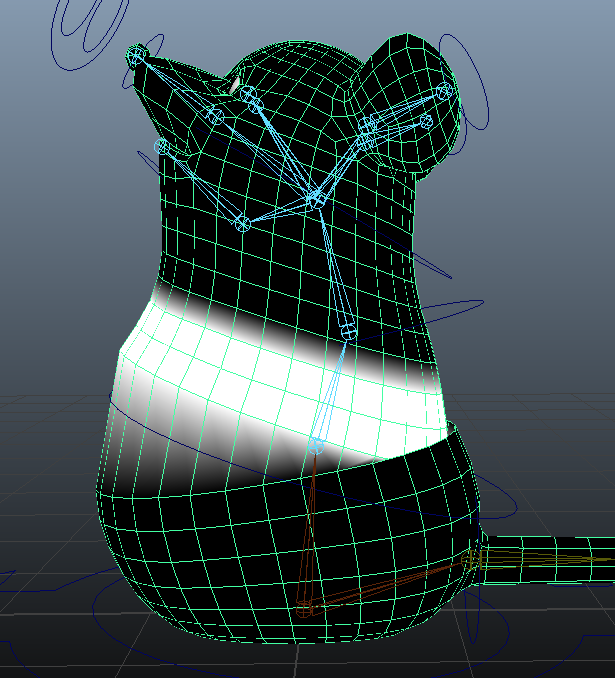This screenshot has width=615, height=678.
Task: Select the light blue bone between the spine joints
Action: (x=332, y=388)
